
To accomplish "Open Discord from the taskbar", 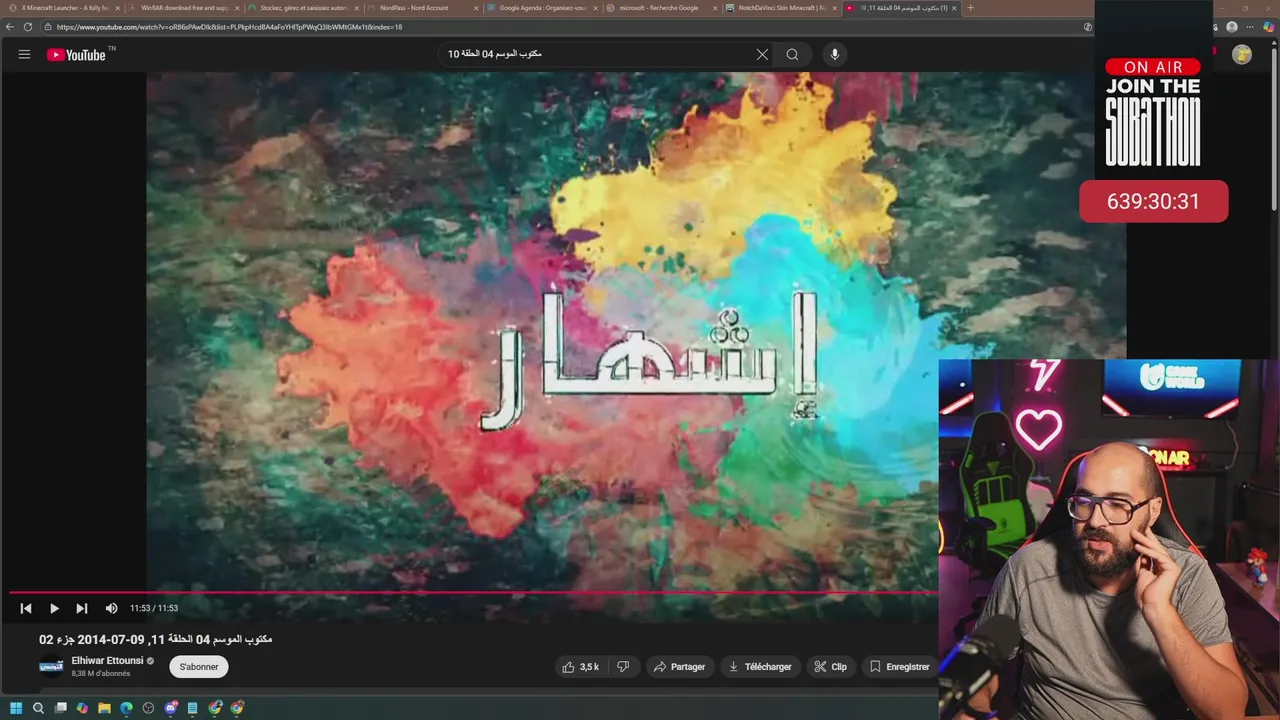I will coord(170,708).
